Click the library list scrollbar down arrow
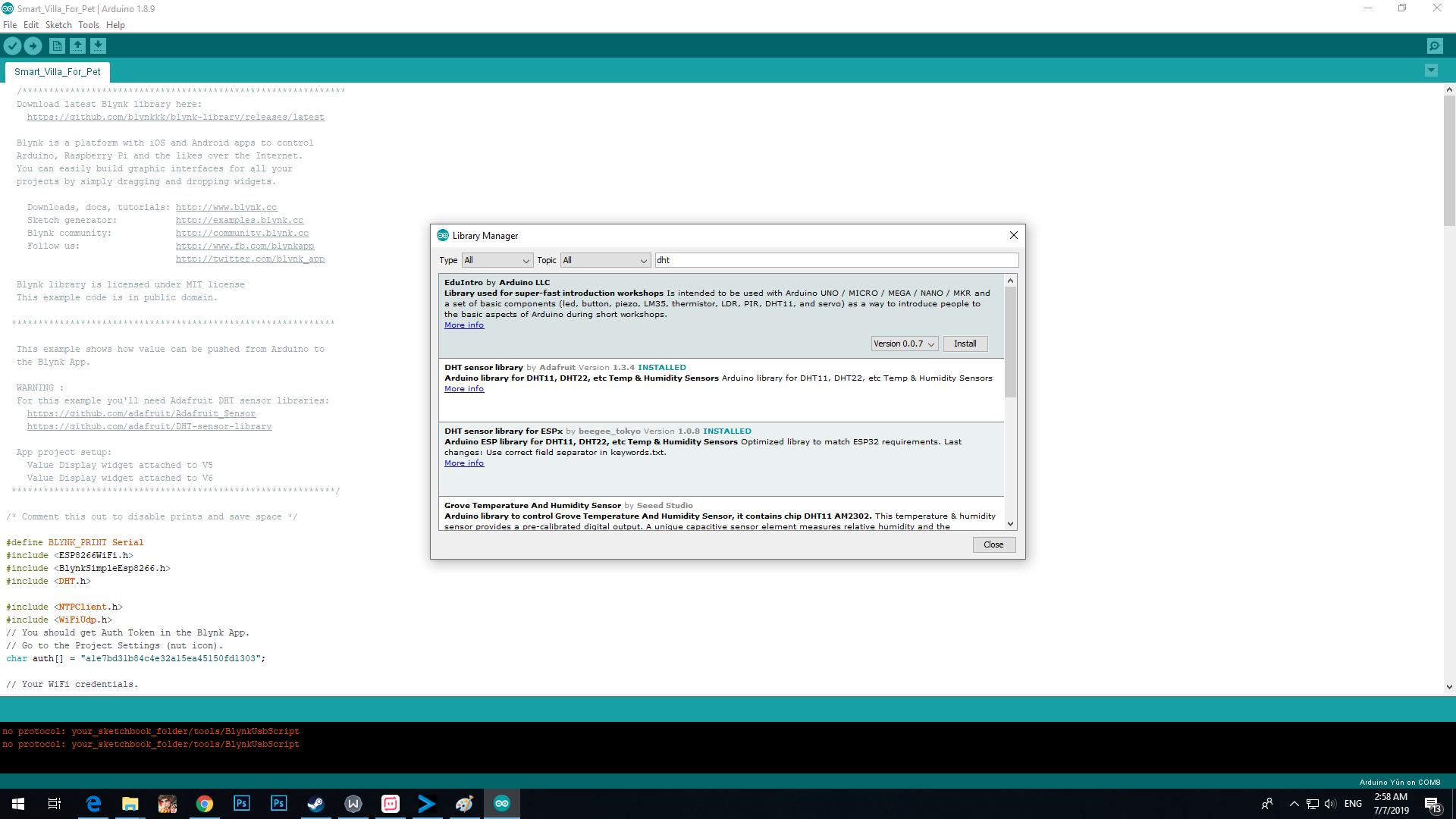The width and height of the screenshot is (1456, 819). (x=1010, y=524)
